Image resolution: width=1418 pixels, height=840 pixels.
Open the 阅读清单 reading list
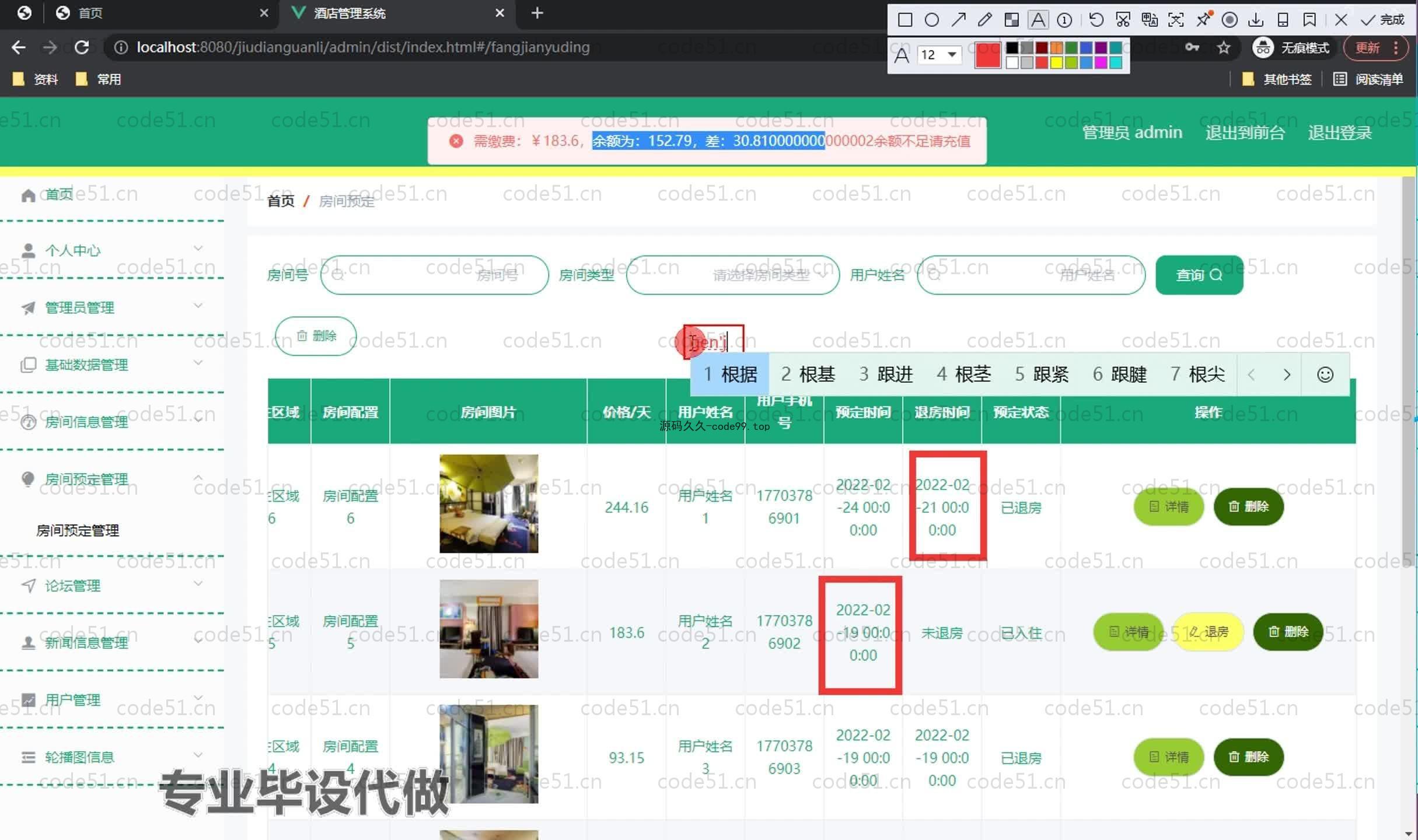1369,79
